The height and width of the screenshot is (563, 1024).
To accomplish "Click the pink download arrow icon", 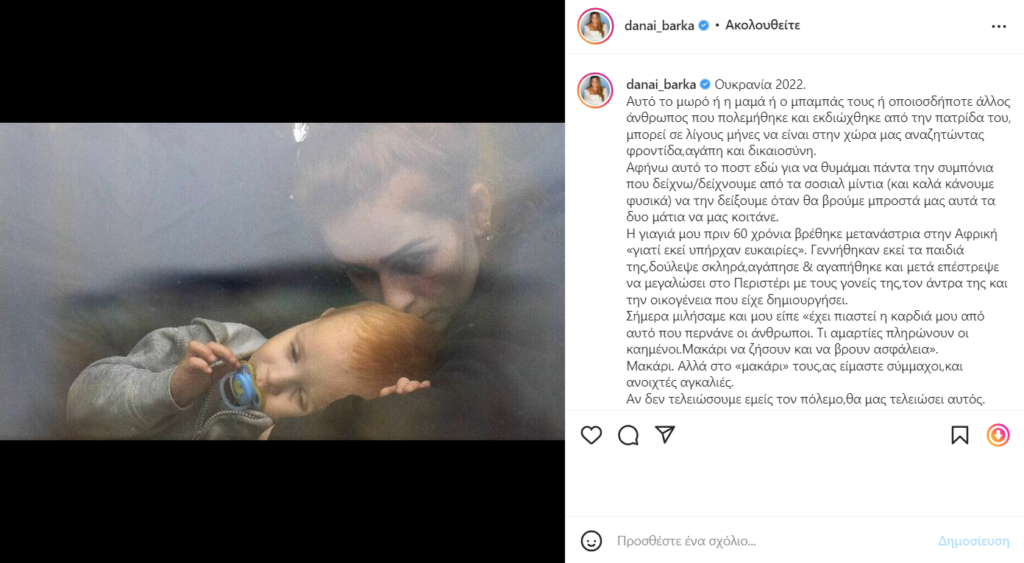I will pos(998,435).
